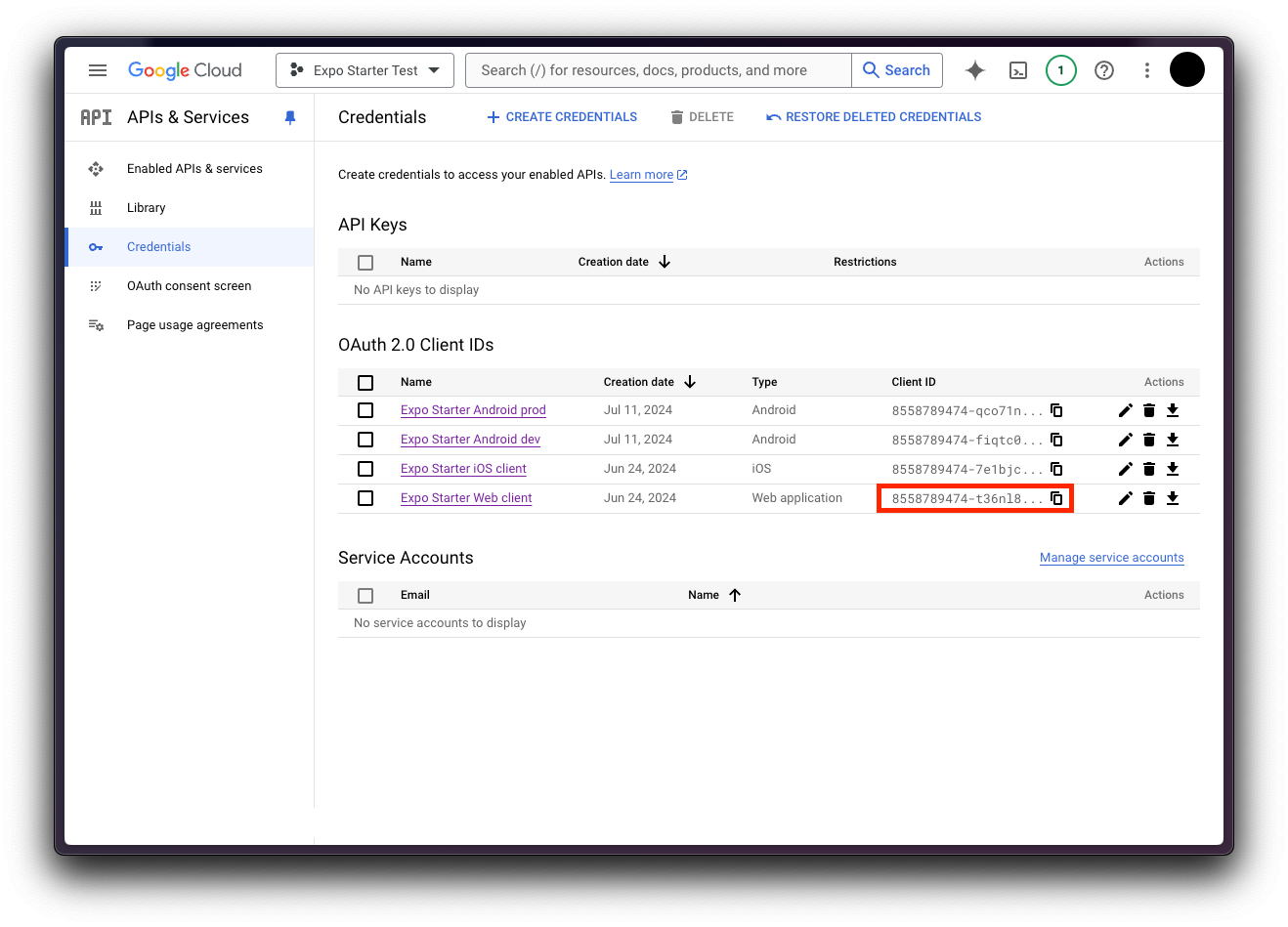Open the help question mark icon
Screen dimensions: 1288x927
pos(1104,70)
